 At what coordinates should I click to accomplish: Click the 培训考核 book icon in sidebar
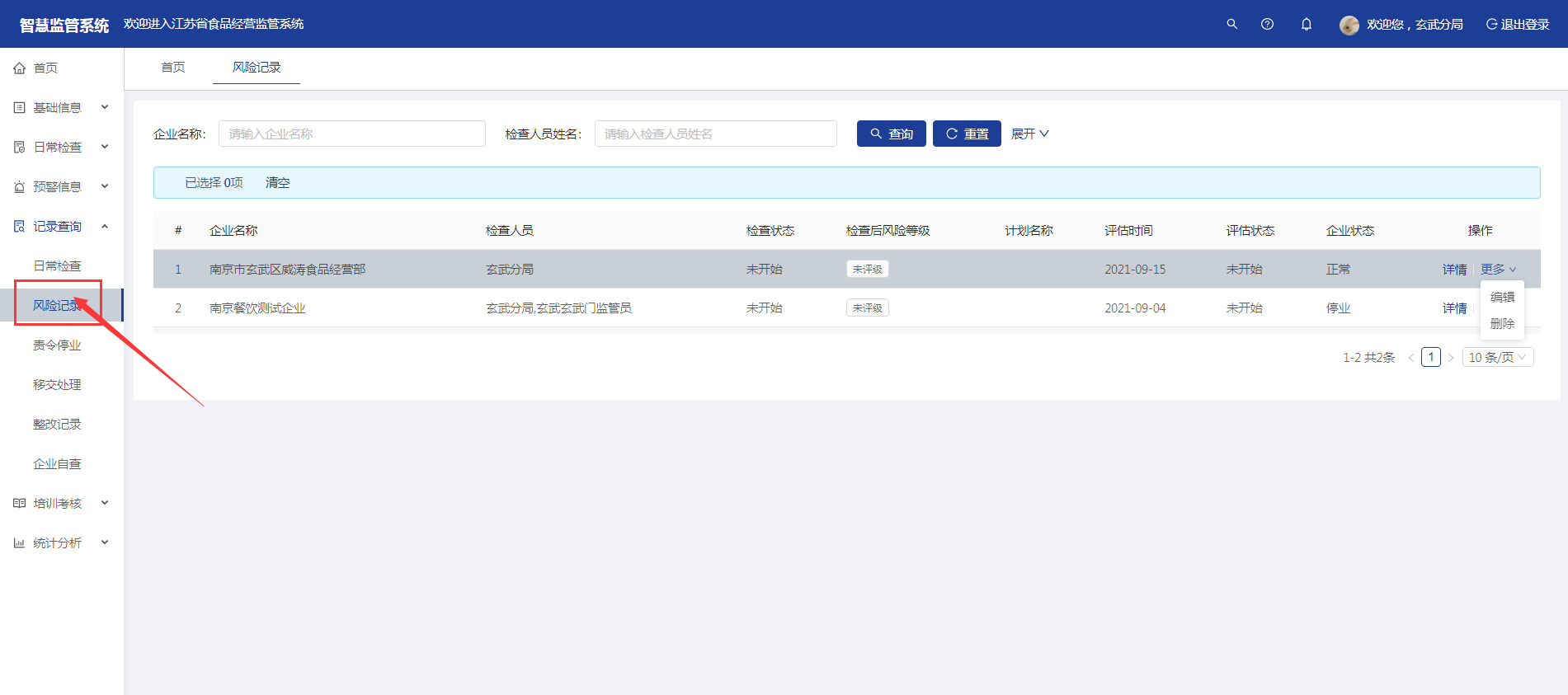point(20,504)
